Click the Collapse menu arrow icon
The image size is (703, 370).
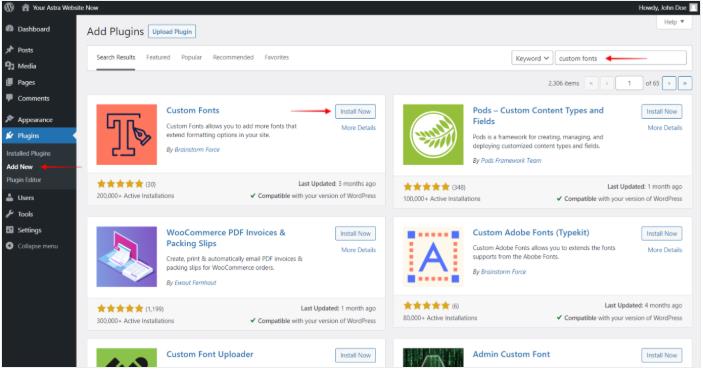point(9,246)
